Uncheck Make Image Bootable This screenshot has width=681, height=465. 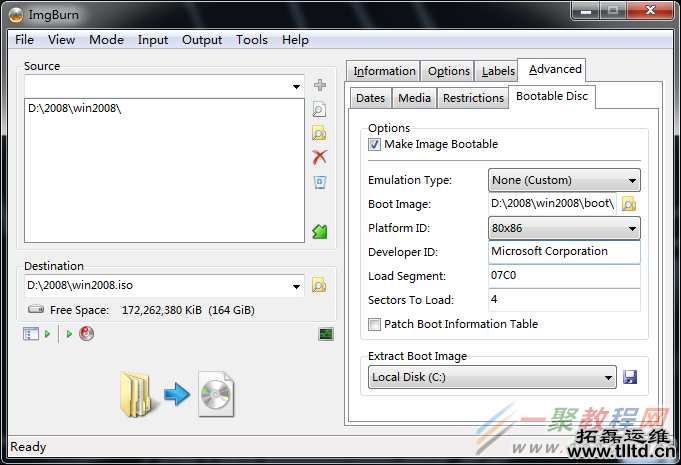coord(374,144)
